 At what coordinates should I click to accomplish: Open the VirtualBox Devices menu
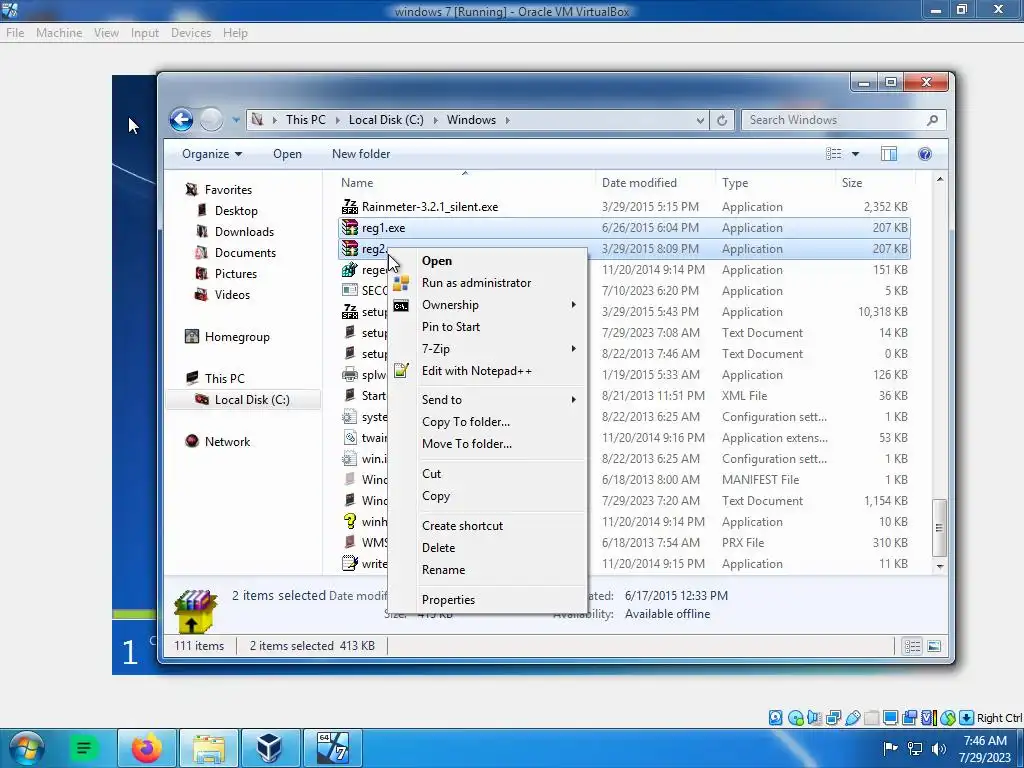(x=191, y=33)
